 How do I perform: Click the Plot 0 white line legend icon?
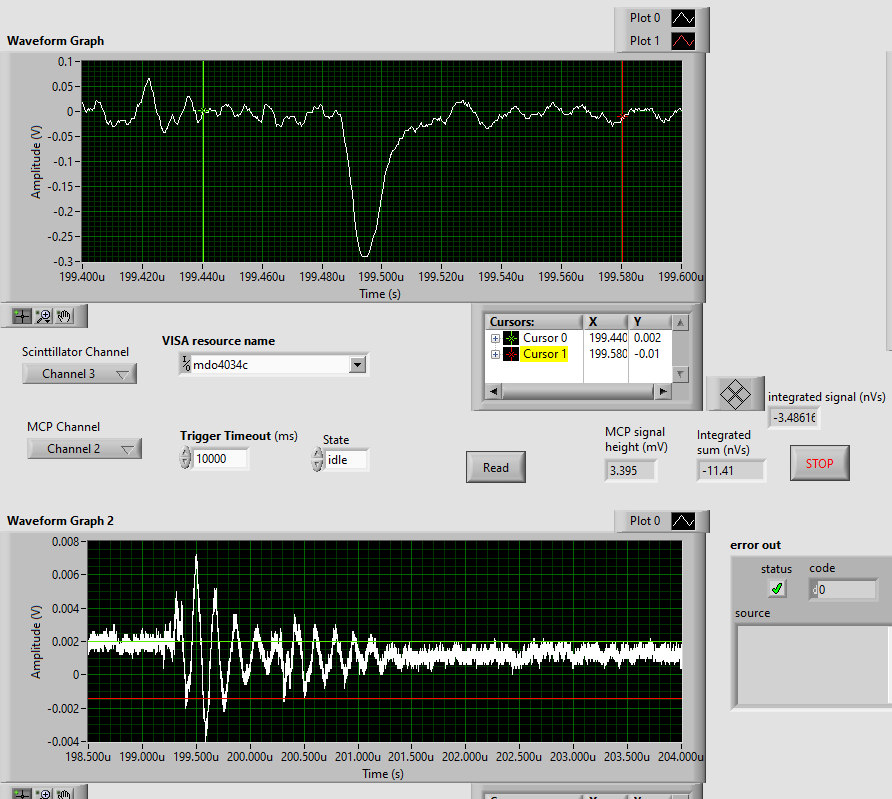click(682, 18)
